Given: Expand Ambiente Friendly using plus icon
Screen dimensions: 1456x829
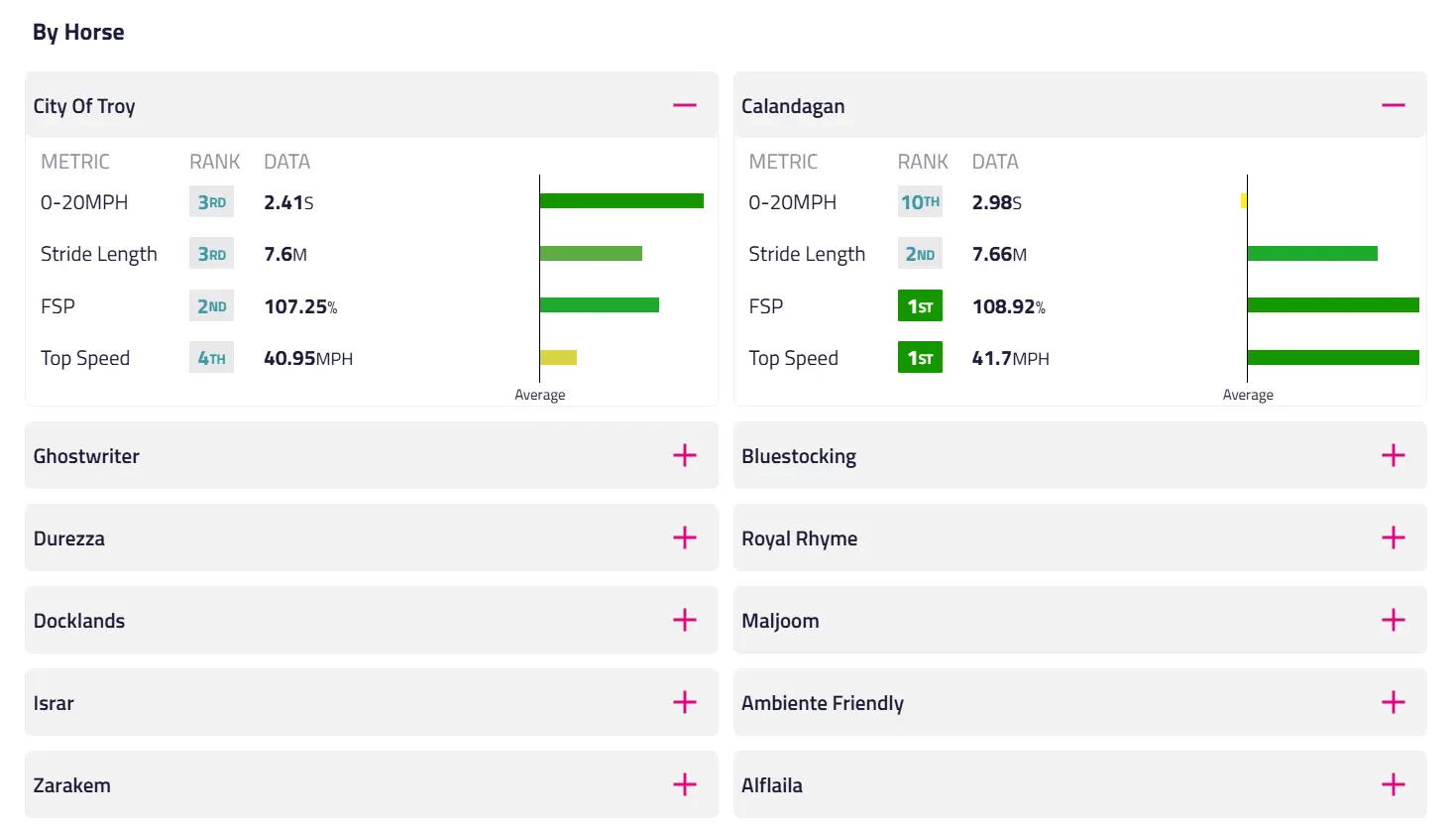Looking at the screenshot, I should point(1393,702).
